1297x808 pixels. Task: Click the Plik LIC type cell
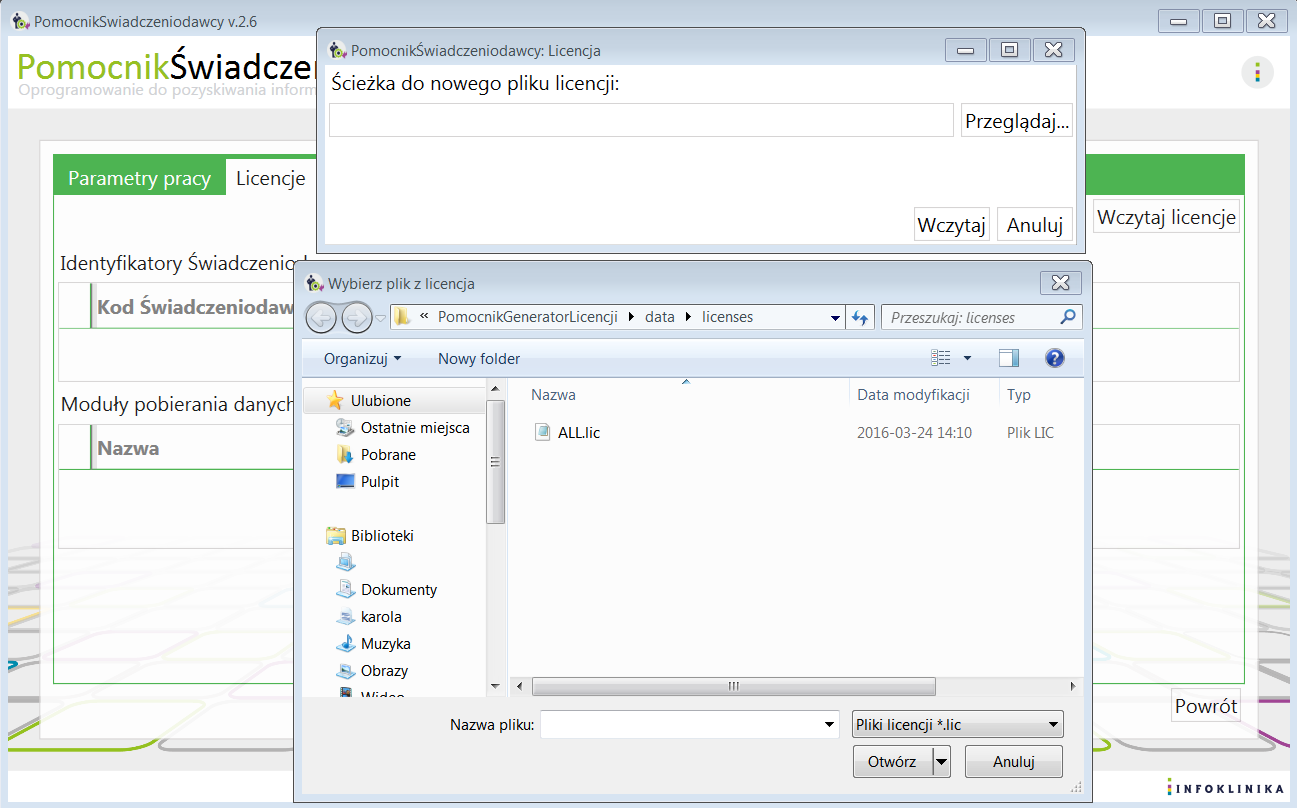click(x=1030, y=432)
